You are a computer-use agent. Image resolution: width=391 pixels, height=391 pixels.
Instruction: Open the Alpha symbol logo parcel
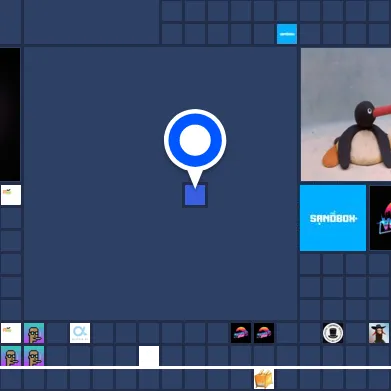tap(80, 333)
